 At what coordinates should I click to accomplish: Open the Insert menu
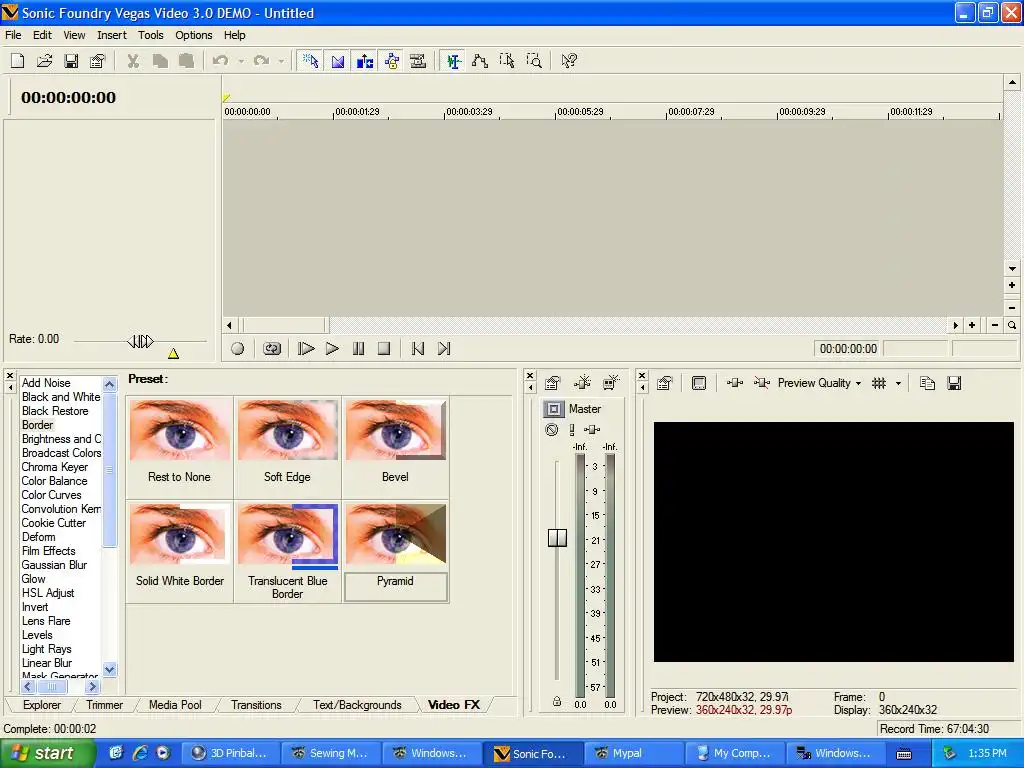[112, 35]
